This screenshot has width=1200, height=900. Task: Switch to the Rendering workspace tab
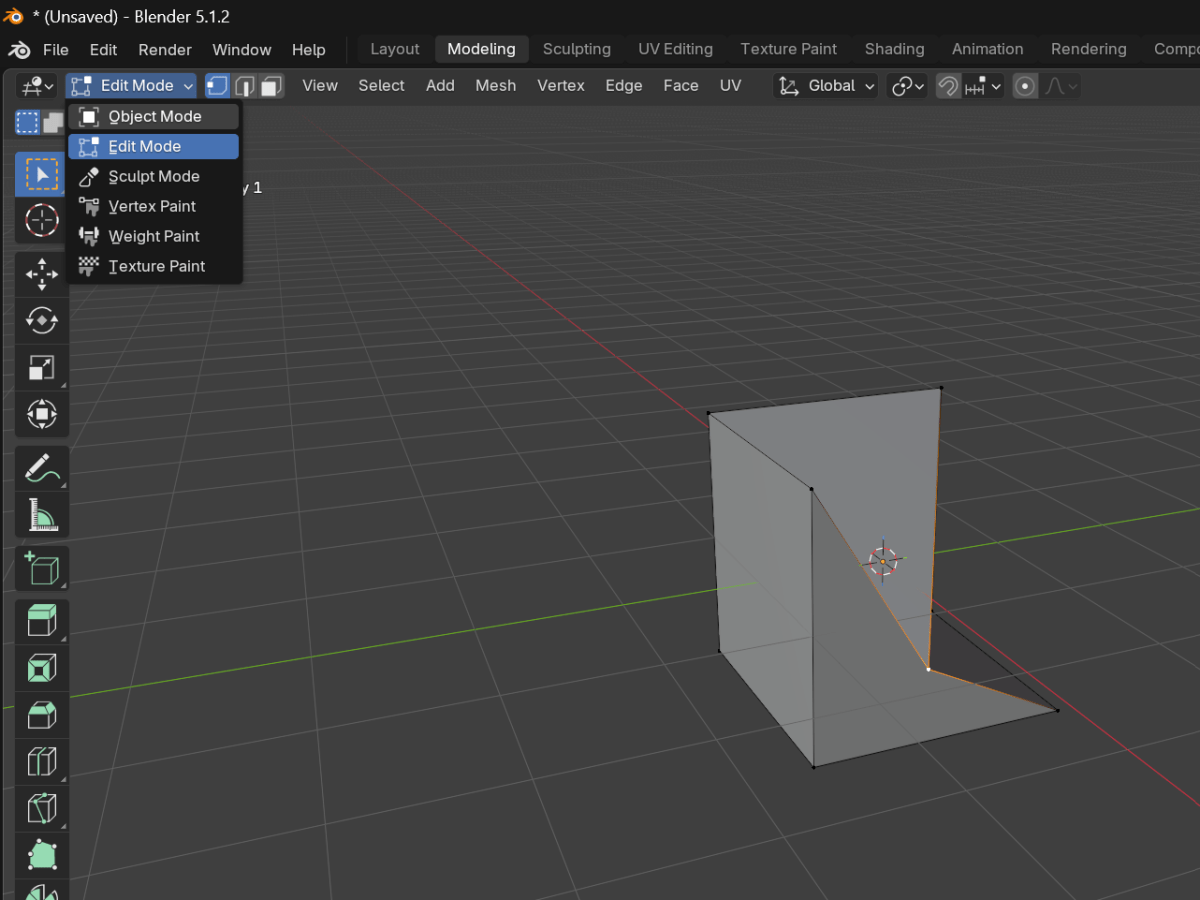(x=1088, y=49)
